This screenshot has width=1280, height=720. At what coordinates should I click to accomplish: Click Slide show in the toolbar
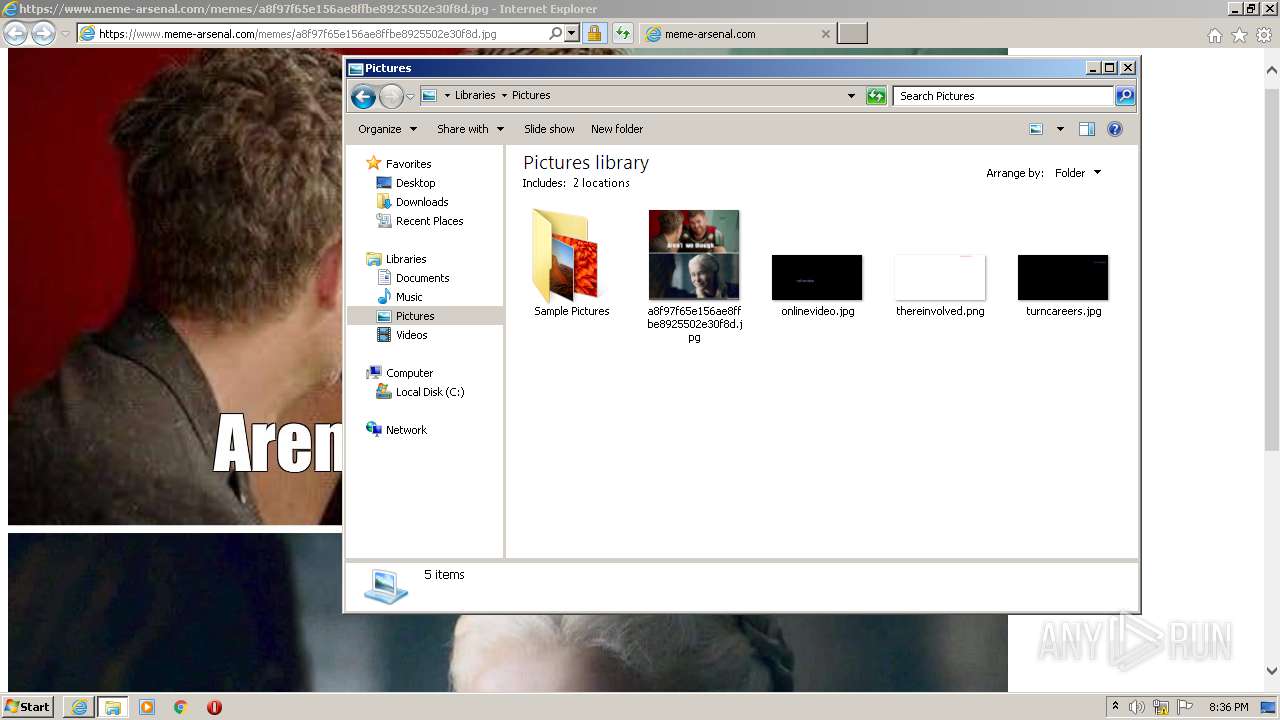(x=549, y=129)
